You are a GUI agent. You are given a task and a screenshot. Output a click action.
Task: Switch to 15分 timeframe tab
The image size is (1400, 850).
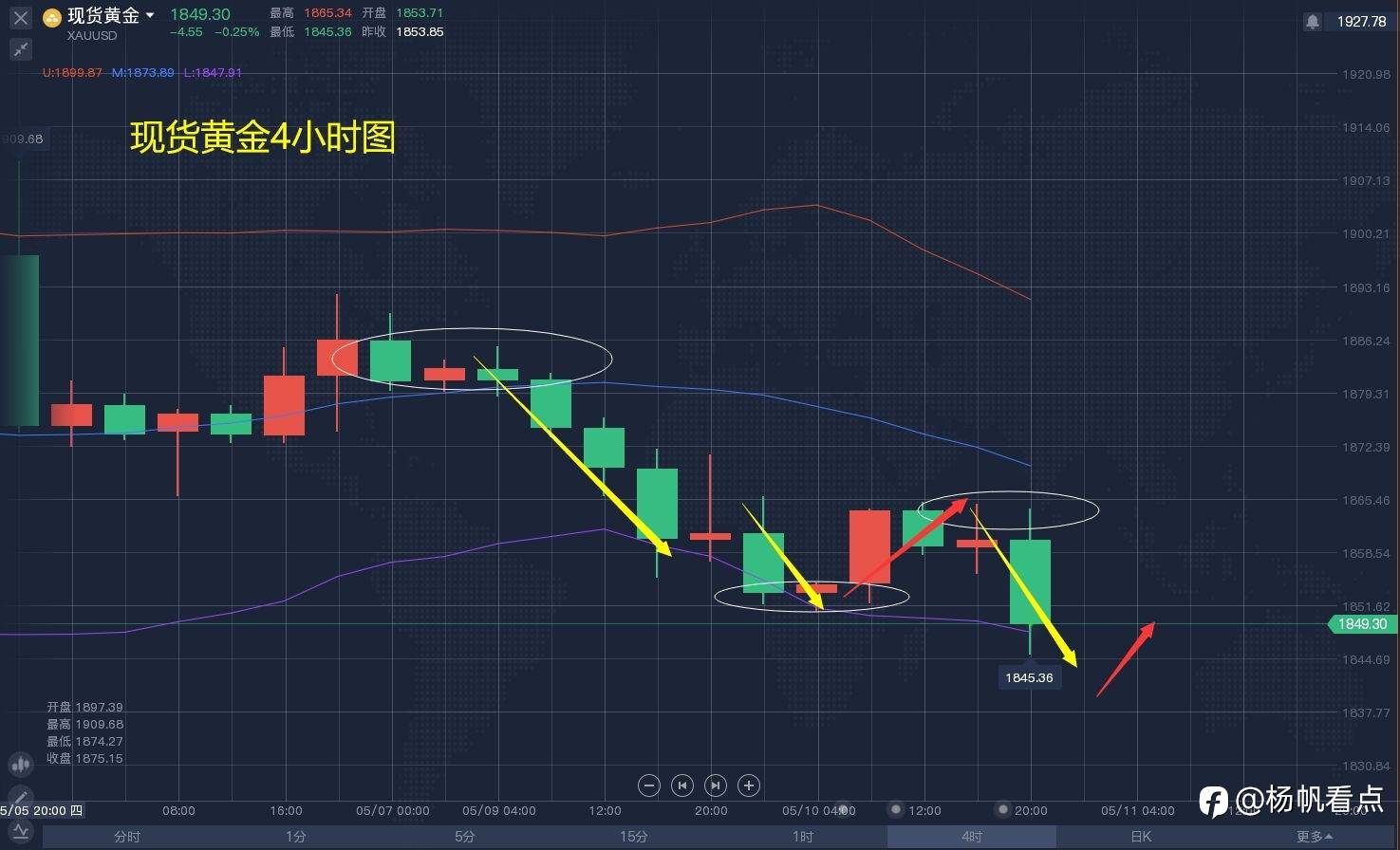click(x=634, y=837)
